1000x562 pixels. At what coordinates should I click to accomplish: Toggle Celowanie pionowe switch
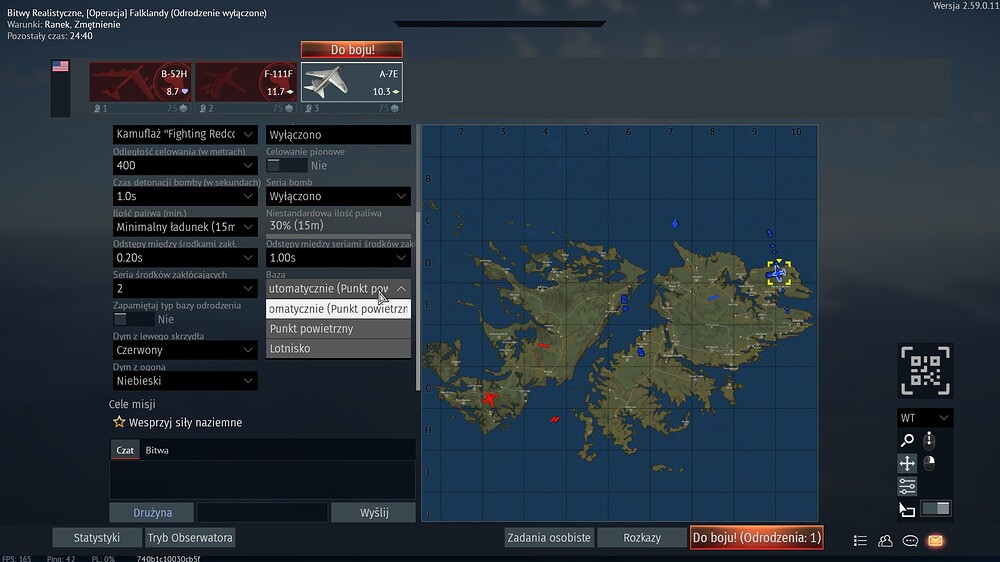pos(286,165)
